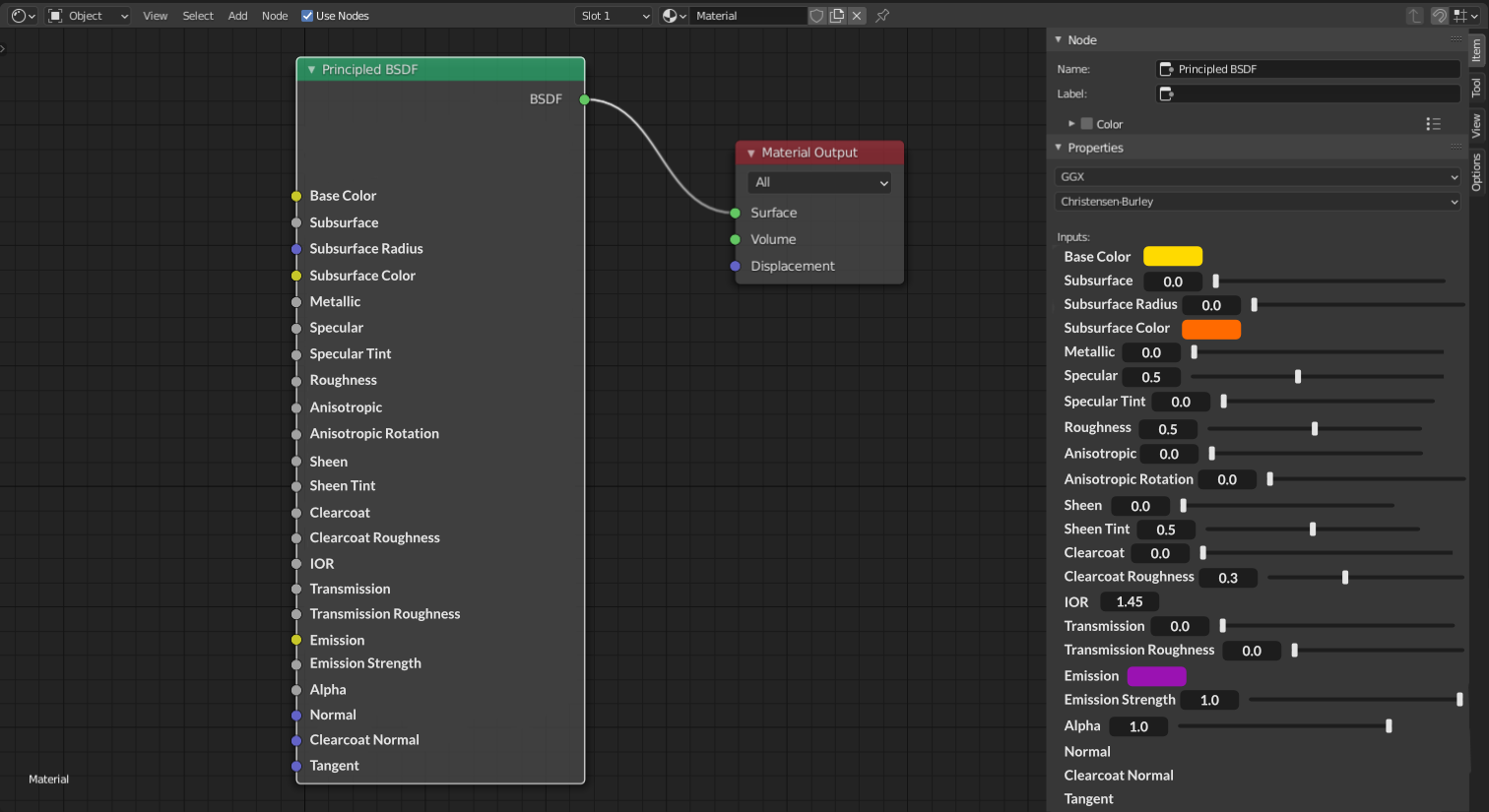Open the editor type selector icon

pos(23,16)
